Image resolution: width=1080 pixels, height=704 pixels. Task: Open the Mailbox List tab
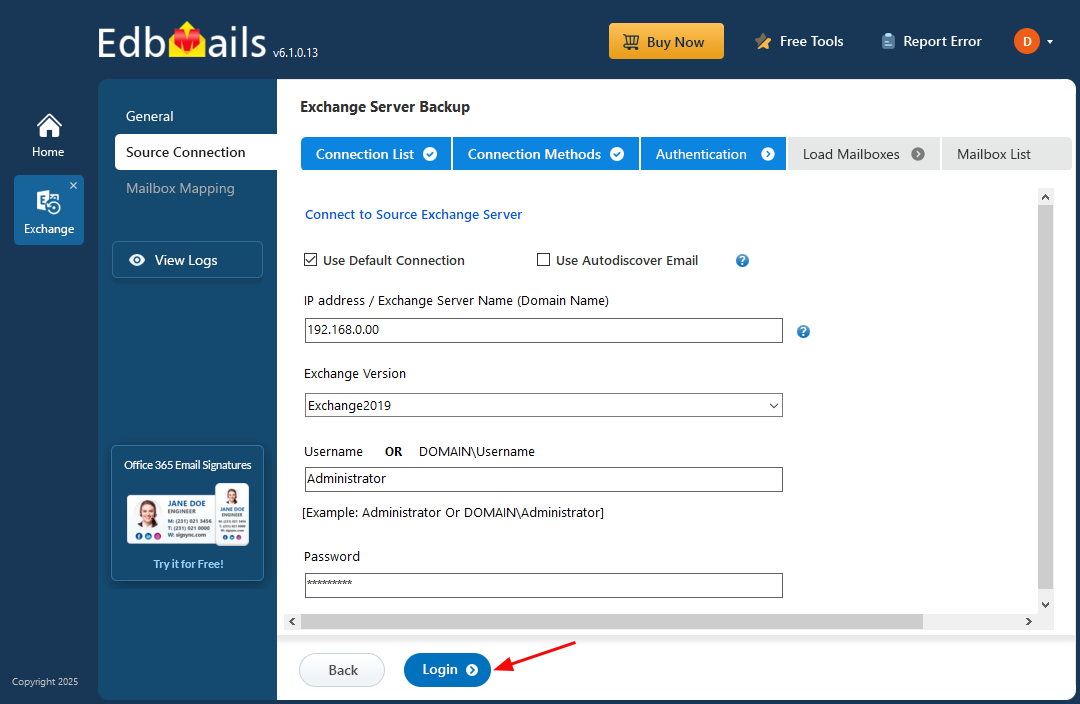(1006, 154)
